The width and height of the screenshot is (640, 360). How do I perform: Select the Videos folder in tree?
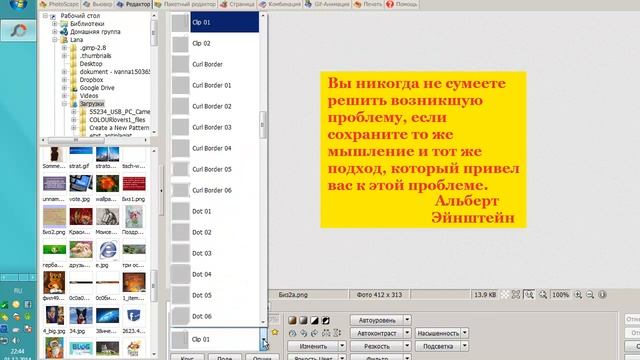[89, 96]
